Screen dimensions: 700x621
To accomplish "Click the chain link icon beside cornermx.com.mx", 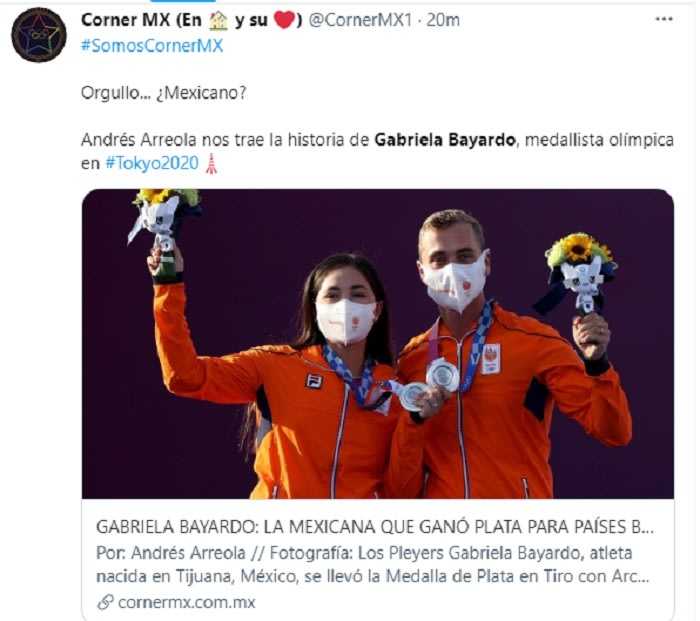I will (105, 602).
